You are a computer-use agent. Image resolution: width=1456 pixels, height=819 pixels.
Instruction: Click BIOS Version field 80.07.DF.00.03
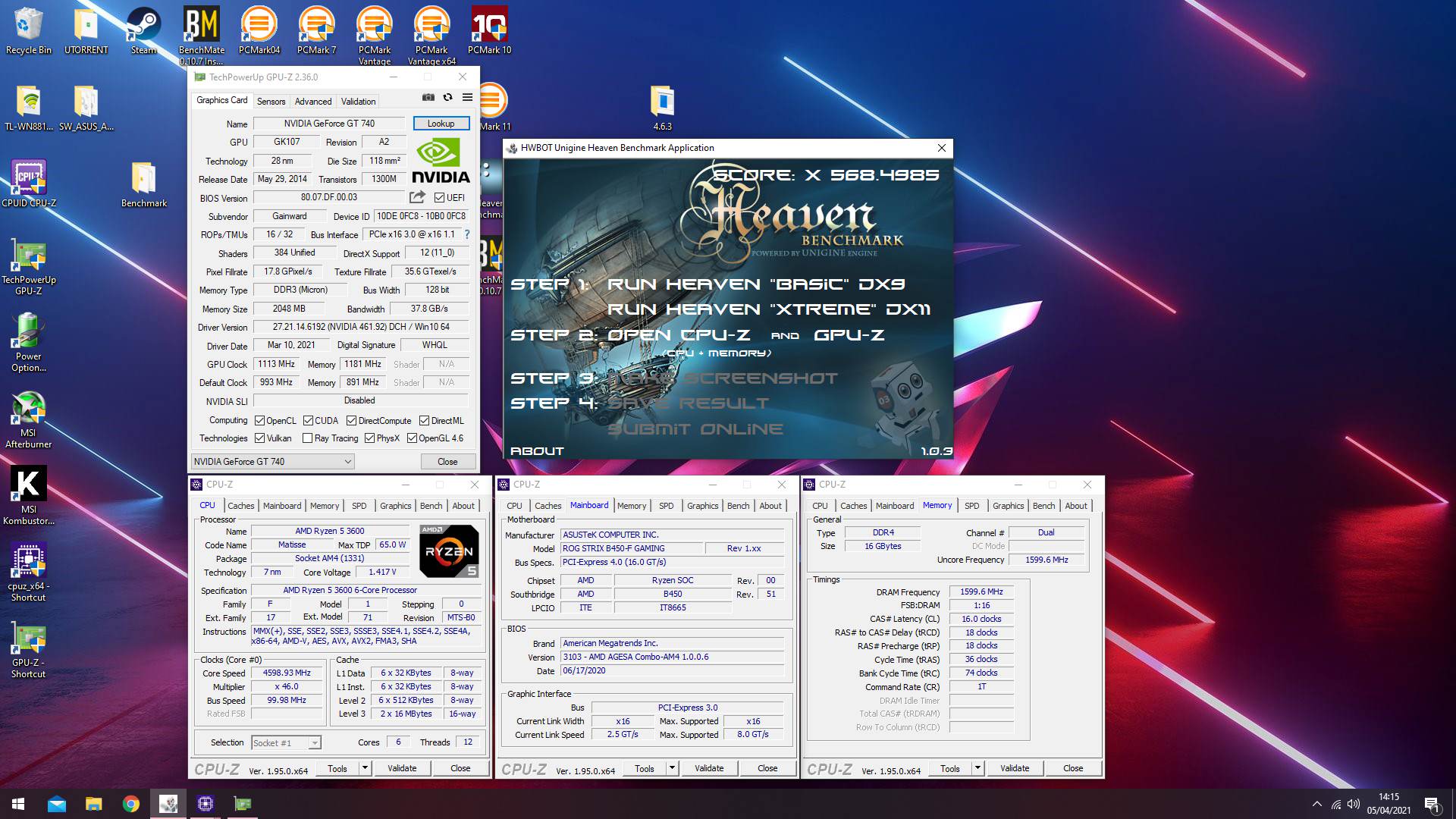coord(329,197)
